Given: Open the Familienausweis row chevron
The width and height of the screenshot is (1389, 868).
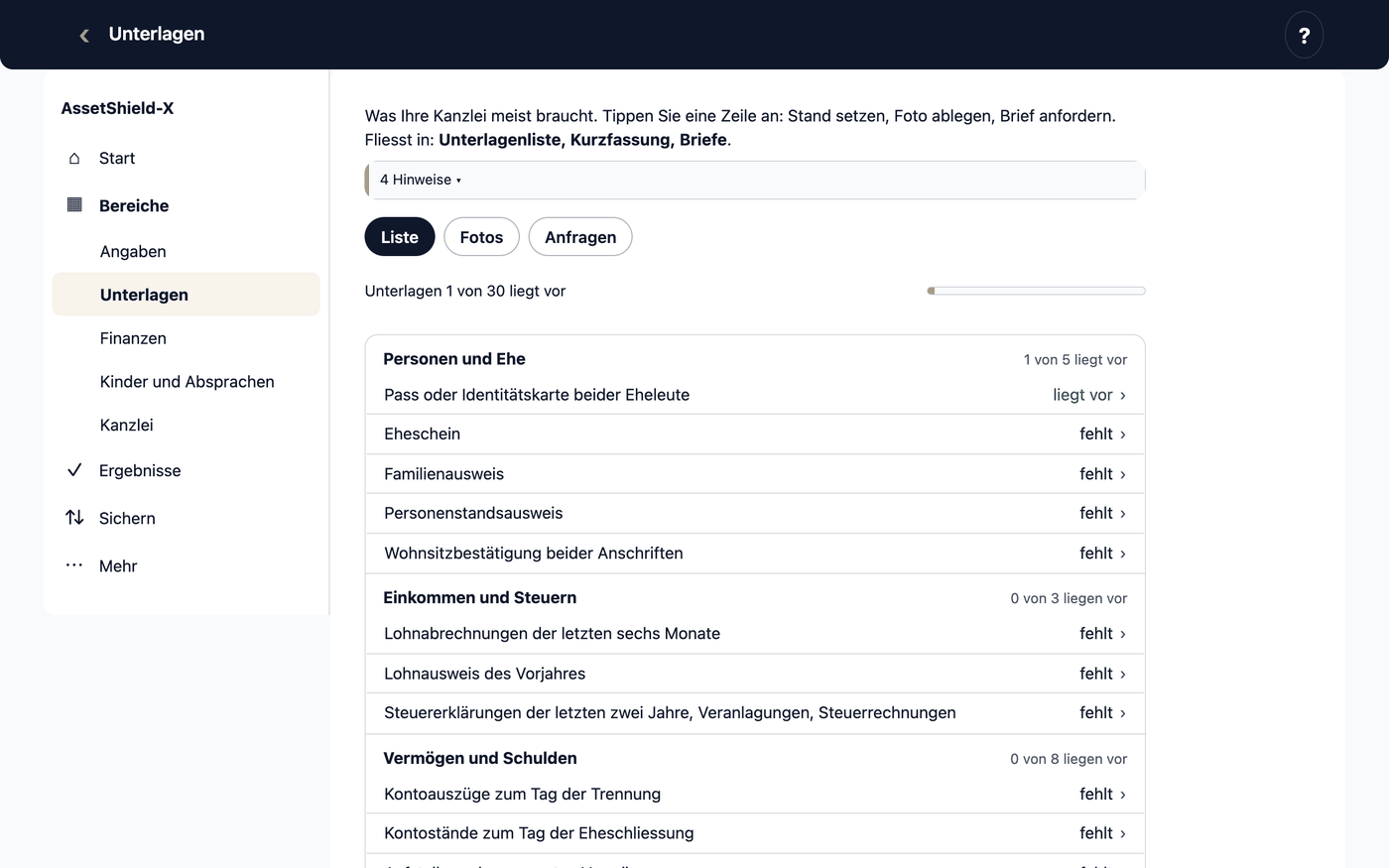Looking at the screenshot, I should pos(1123,474).
